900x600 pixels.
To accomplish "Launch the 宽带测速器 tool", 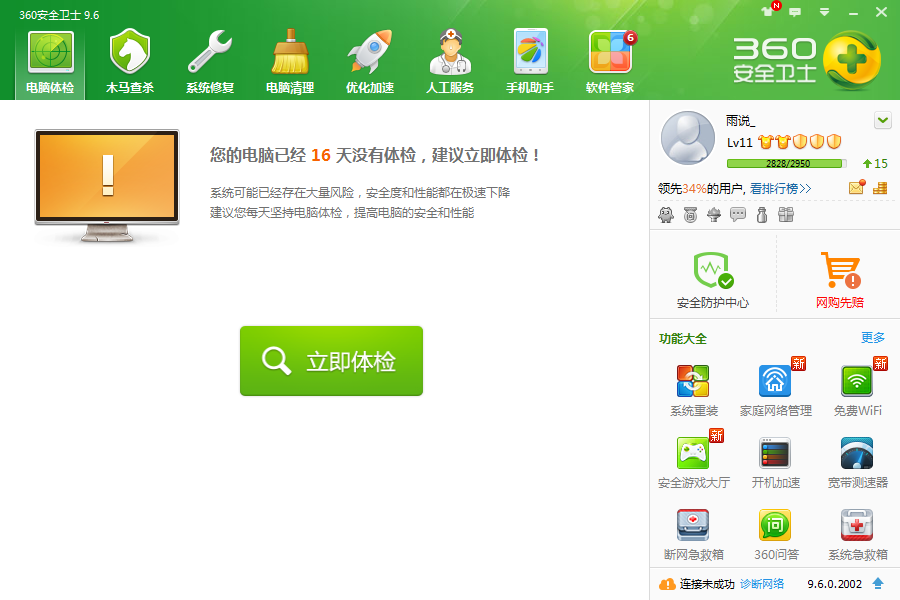I will pyautogui.click(x=858, y=462).
